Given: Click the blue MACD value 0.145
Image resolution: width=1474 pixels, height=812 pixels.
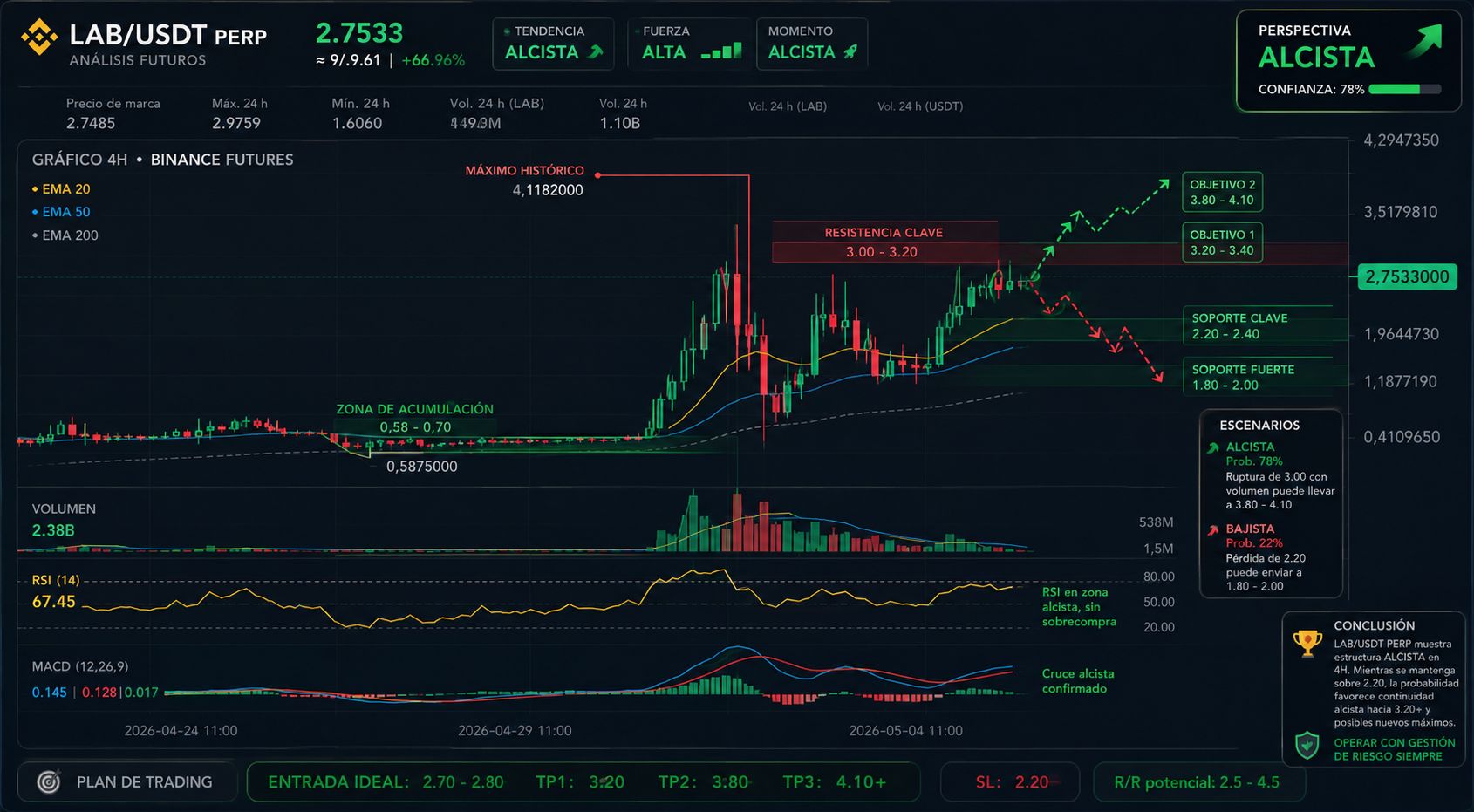Looking at the screenshot, I should pyautogui.click(x=50, y=693).
